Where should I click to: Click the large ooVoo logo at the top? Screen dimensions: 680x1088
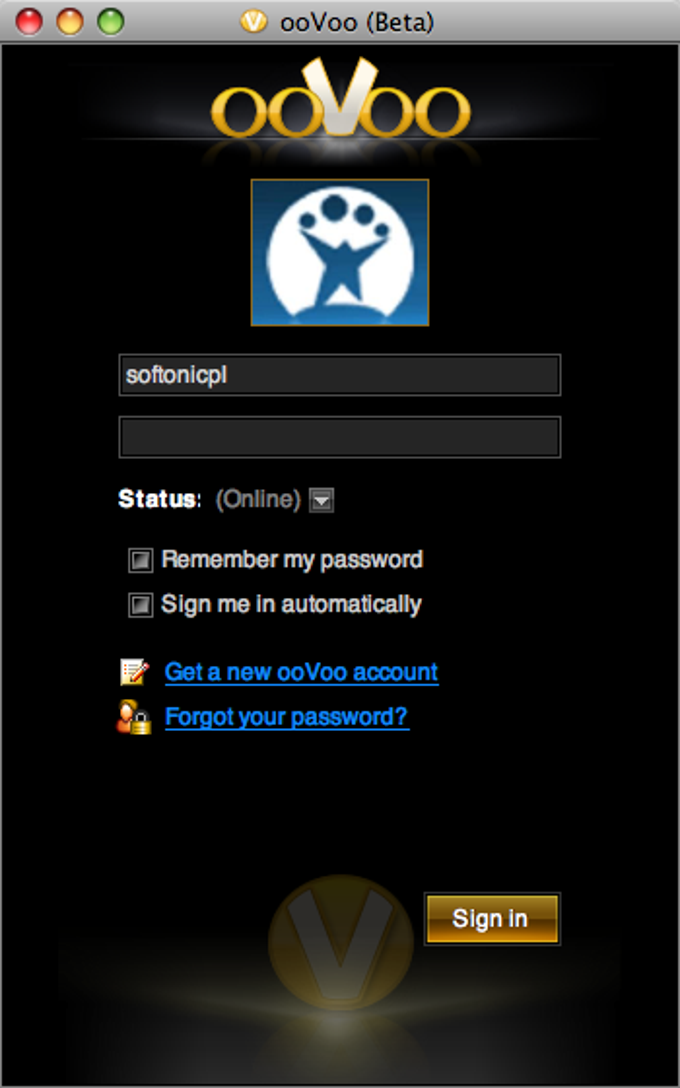(341, 100)
